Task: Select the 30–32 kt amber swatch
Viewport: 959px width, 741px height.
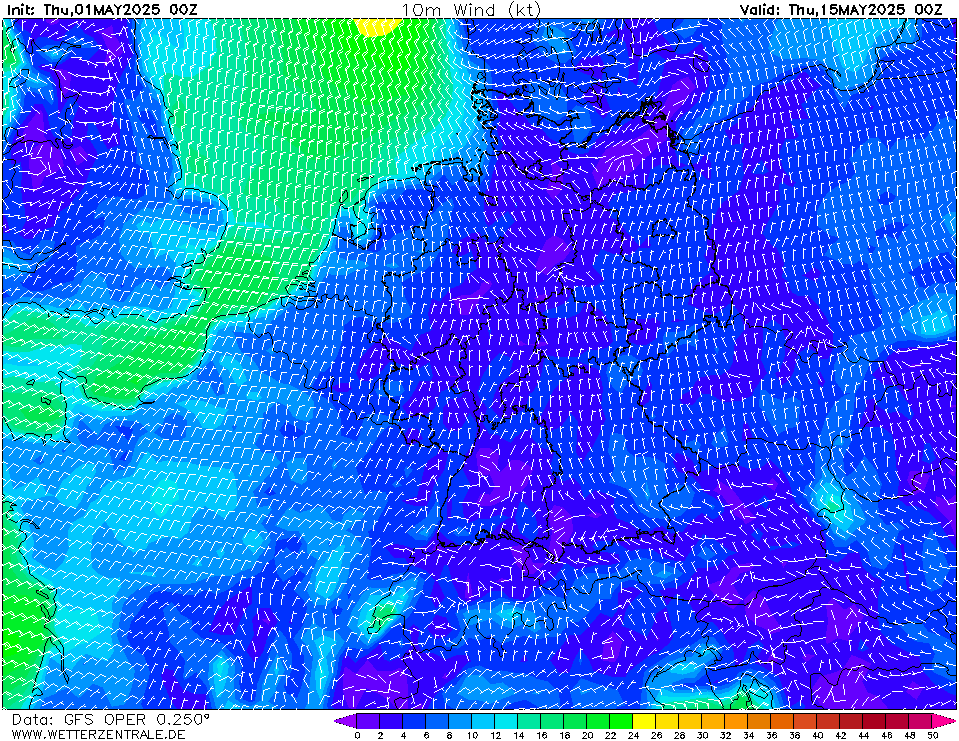Action: tap(713, 721)
